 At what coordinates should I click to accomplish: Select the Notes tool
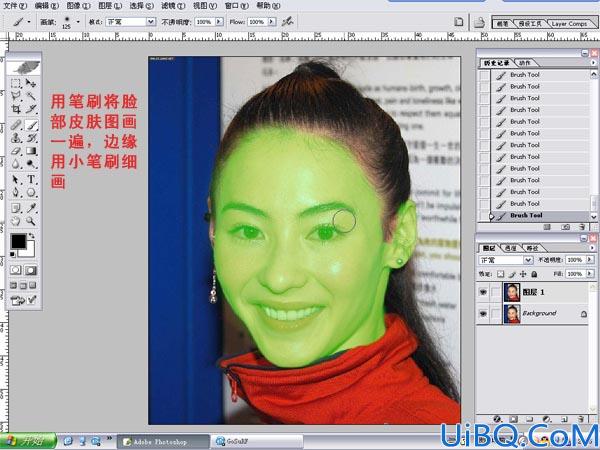(x=16, y=208)
